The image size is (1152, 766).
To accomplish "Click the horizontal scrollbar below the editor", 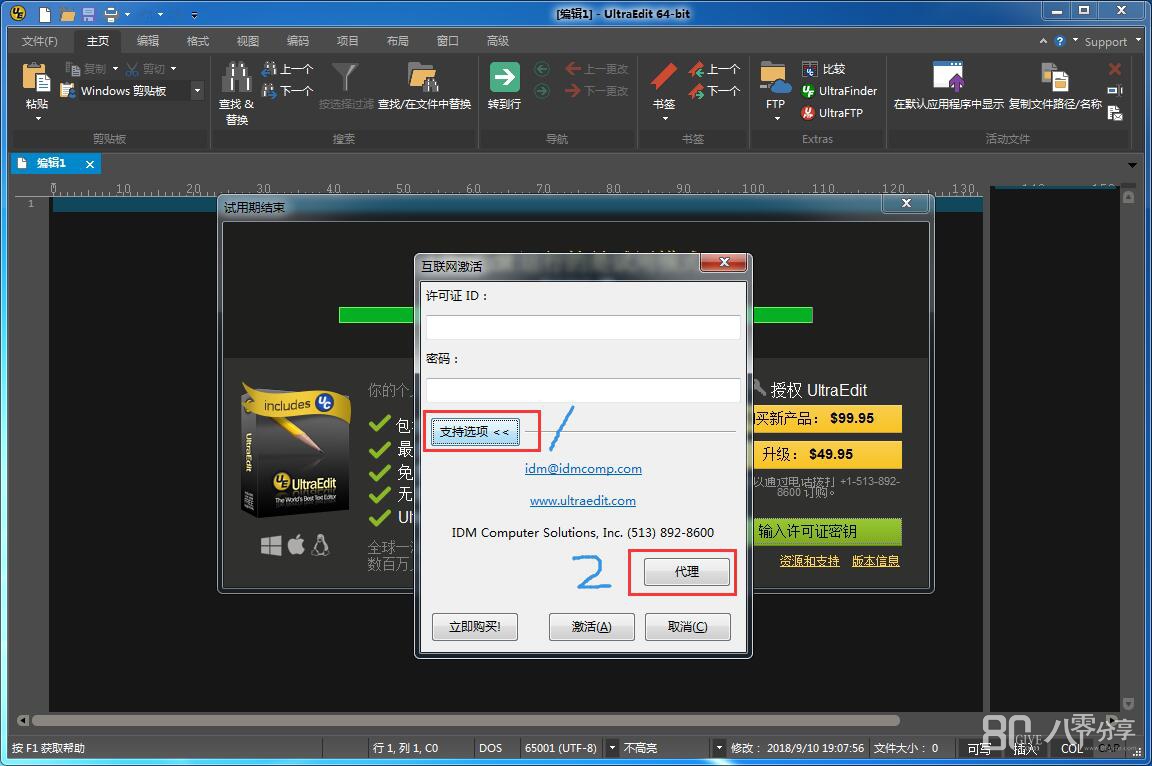I will (466, 720).
